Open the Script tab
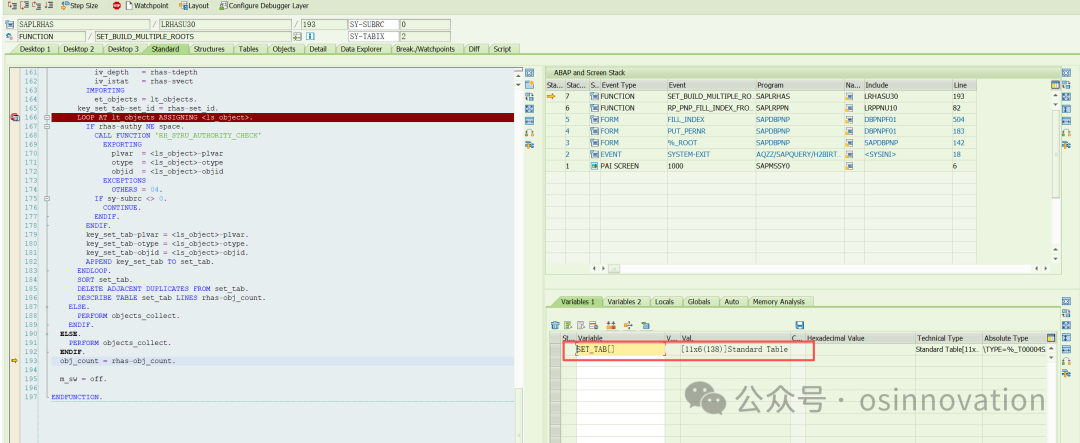 pyautogui.click(x=502, y=49)
